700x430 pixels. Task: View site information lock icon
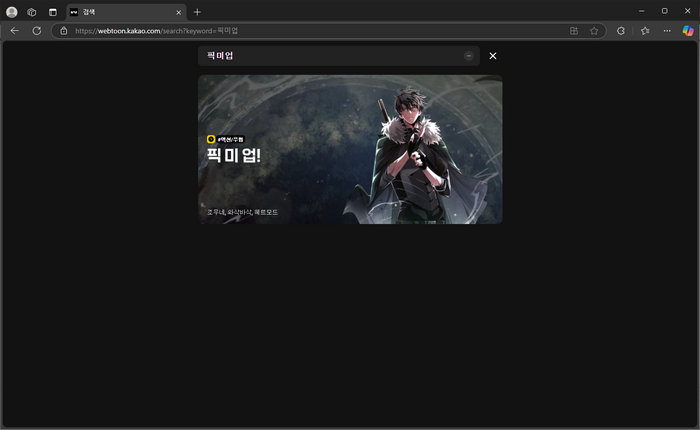tap(64, 31)
